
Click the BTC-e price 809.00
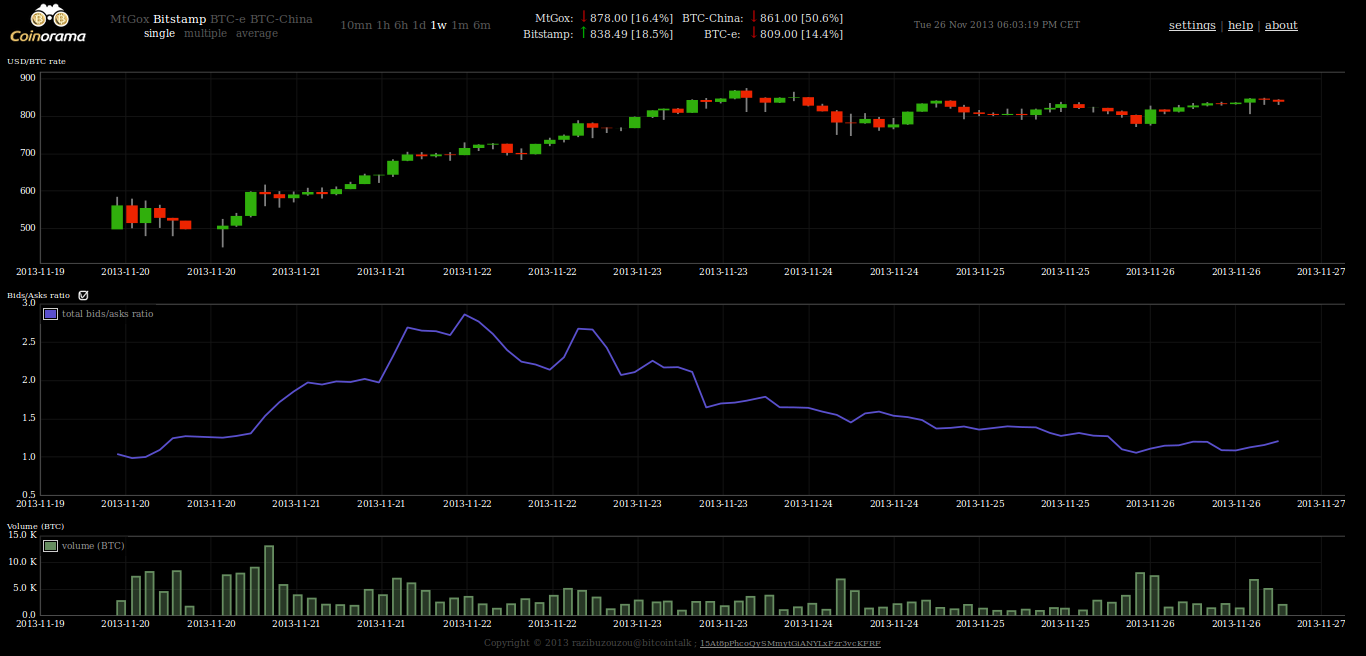[778, 34]
